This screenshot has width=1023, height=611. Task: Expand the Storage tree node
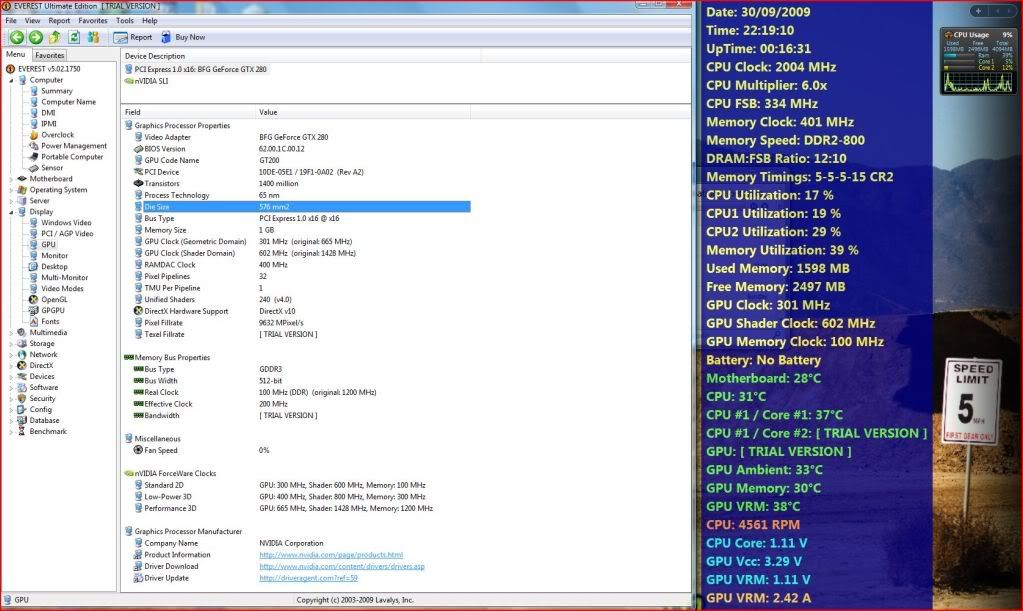click(x=11, y=344)
